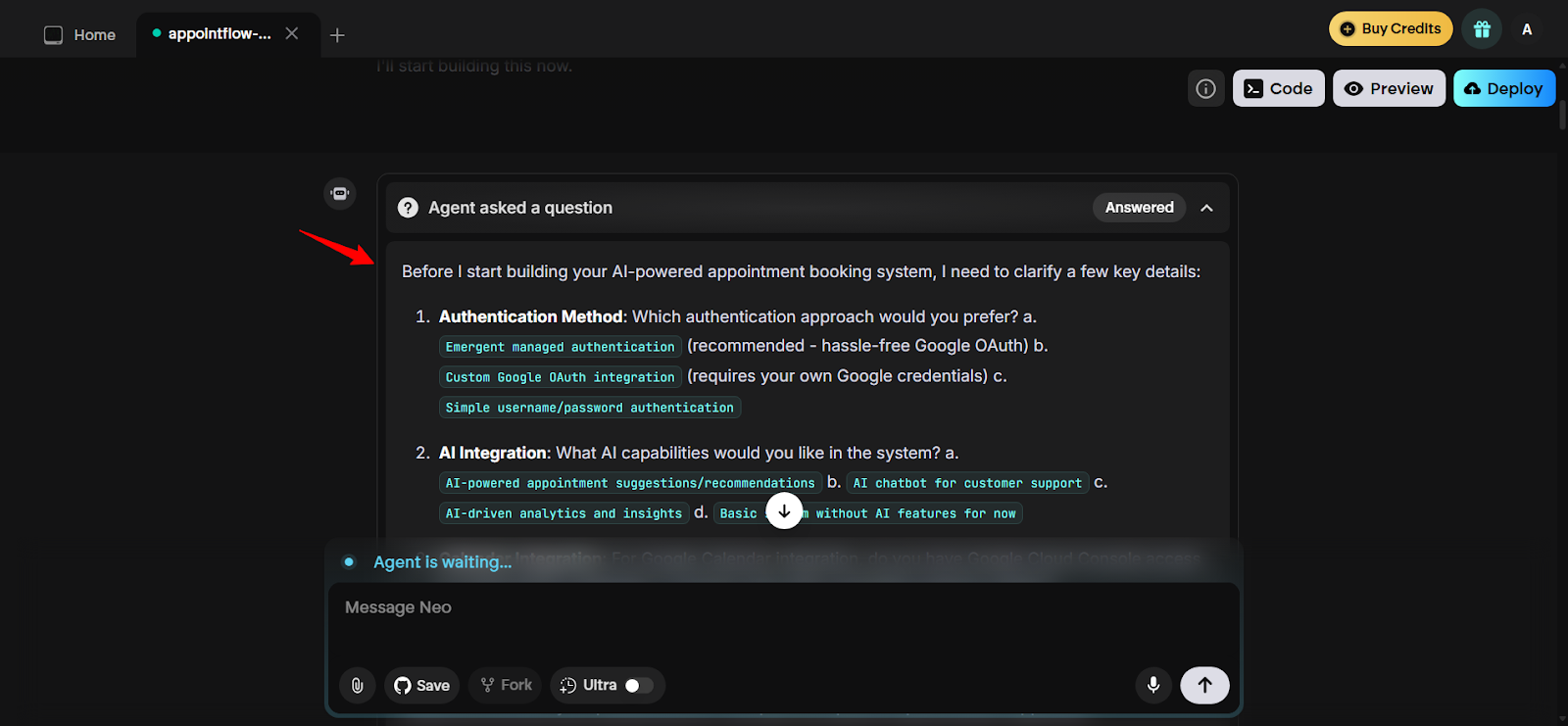Jump to bottom with down-arrow button

pyautogui.click(x=784, y=510)
